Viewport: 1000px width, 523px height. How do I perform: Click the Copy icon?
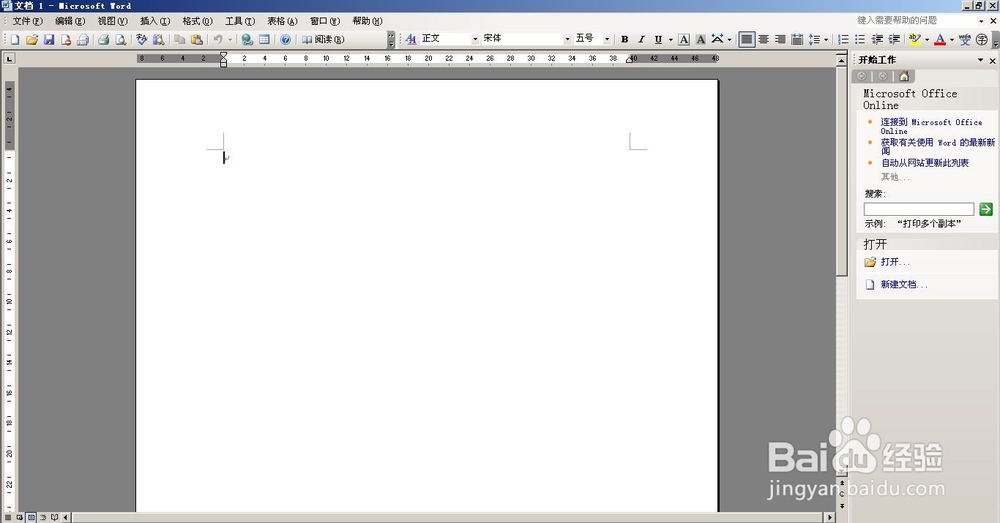coord(180,40)
